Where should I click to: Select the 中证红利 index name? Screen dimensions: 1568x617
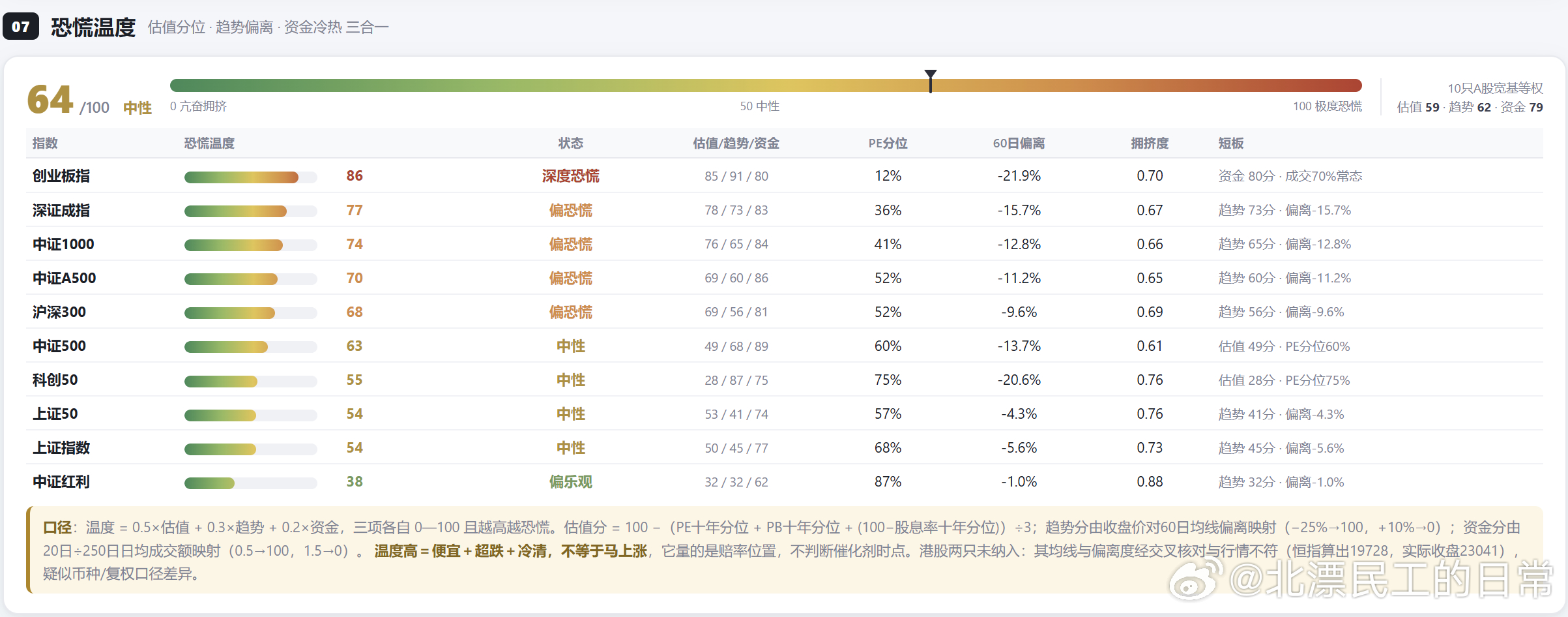pyautogui.click(x=61, y=482)
